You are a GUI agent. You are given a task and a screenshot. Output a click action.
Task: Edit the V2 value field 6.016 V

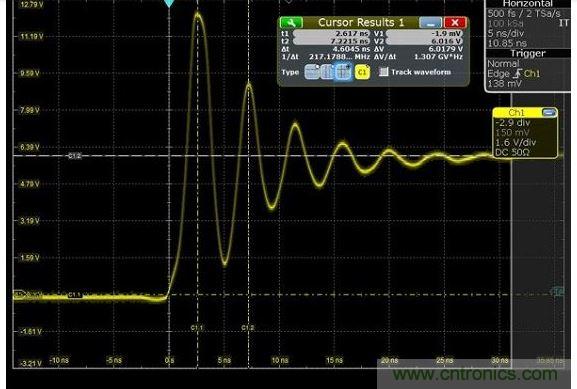coord(424,41)
